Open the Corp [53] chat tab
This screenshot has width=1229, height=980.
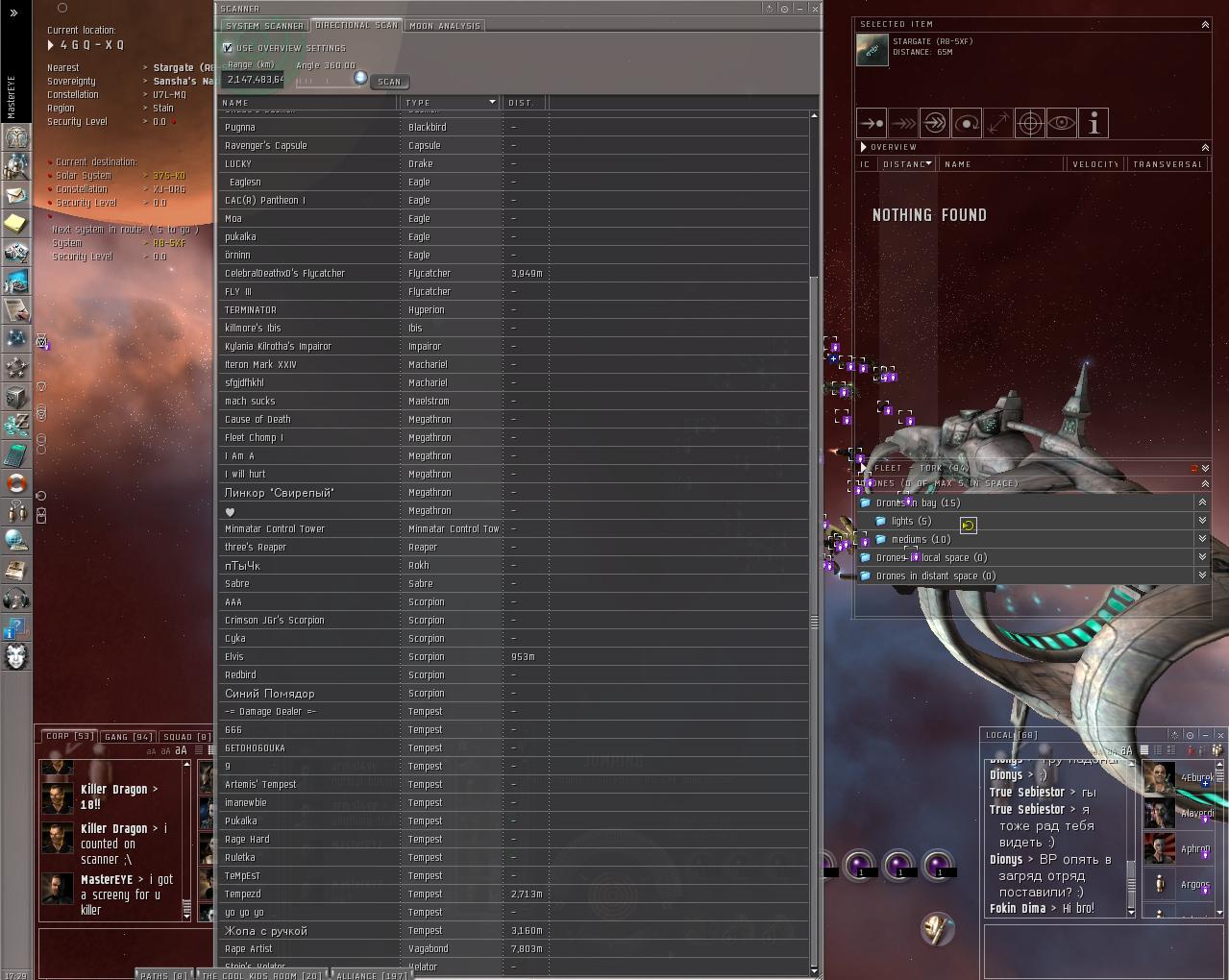point(69,737)
